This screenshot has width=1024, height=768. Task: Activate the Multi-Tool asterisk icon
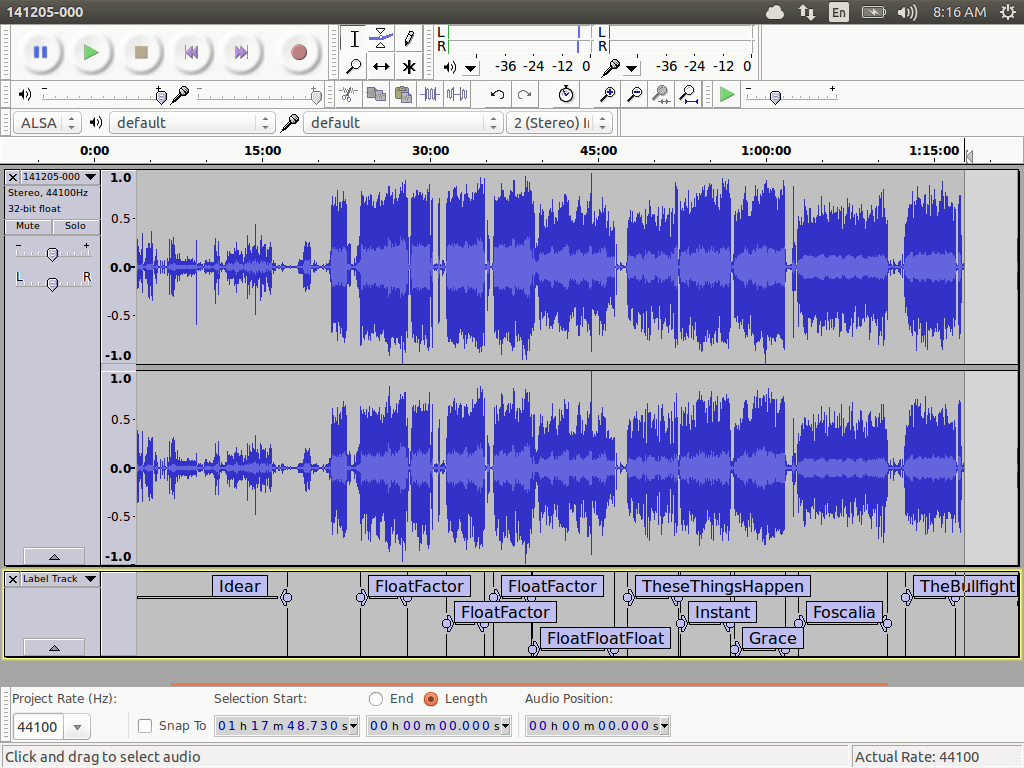pyautogui.click(x=409, y=67)
